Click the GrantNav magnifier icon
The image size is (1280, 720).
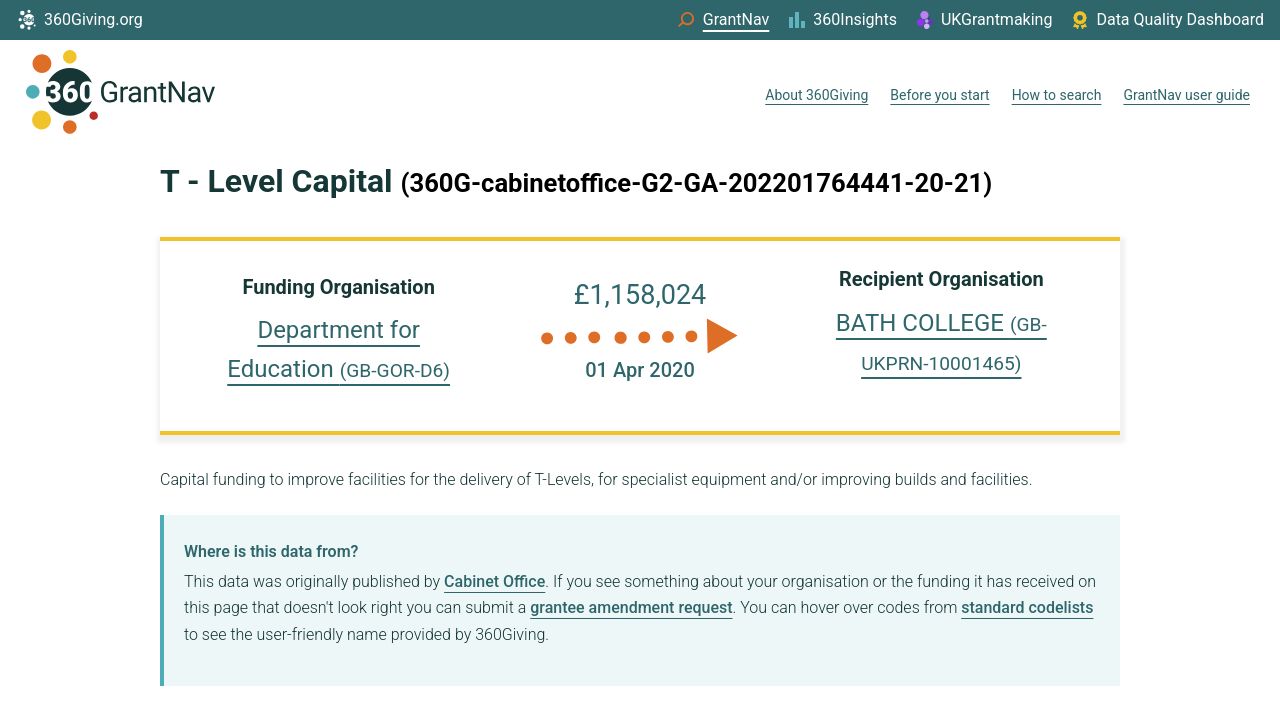pos(686,19)
